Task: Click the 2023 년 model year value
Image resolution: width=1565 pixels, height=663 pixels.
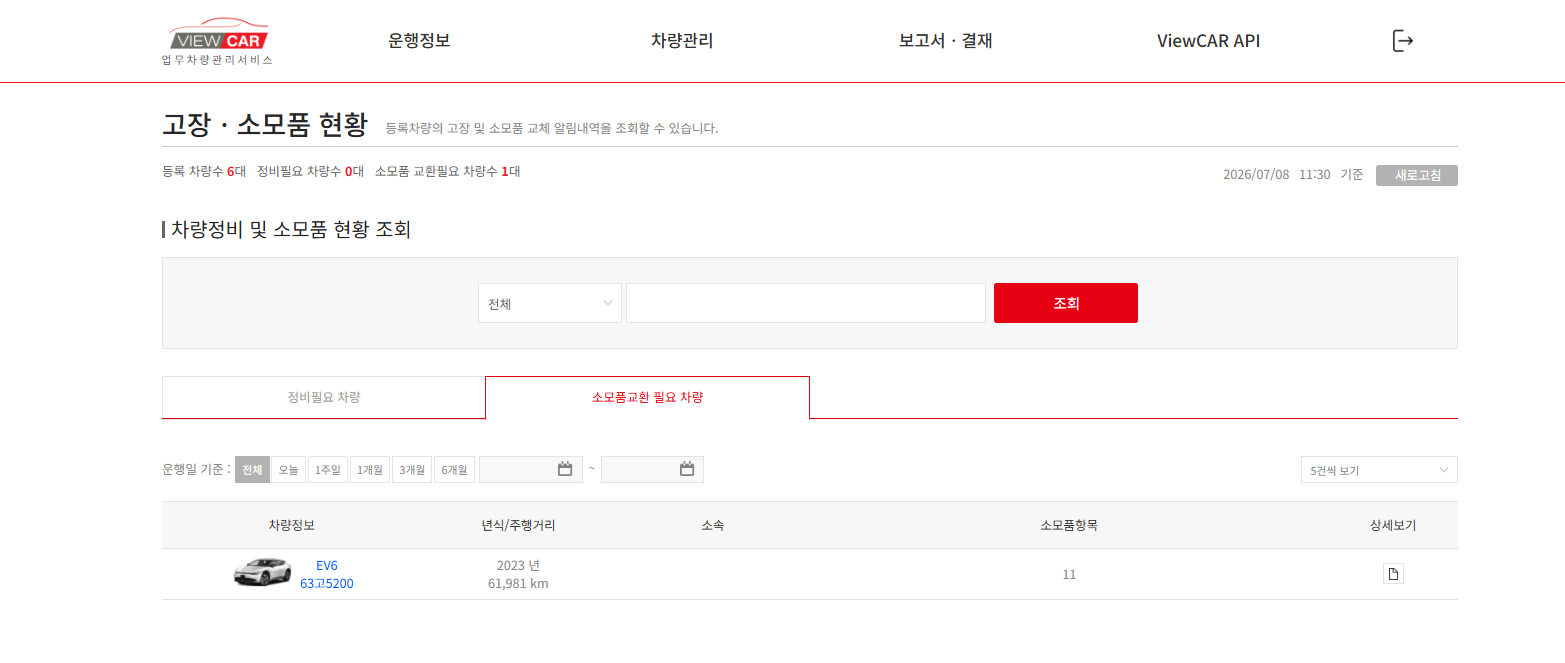Action: [518, 565]
